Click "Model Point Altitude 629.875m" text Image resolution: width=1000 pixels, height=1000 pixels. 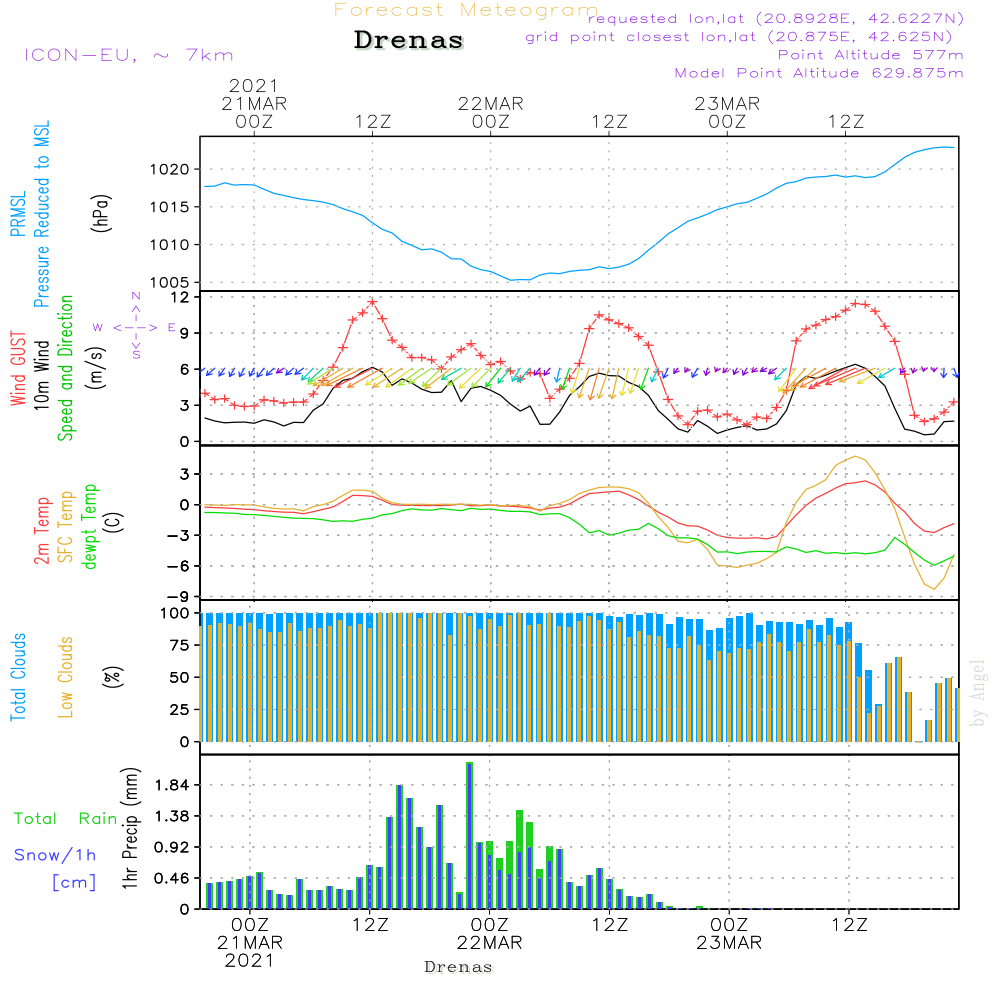[819, 73]
